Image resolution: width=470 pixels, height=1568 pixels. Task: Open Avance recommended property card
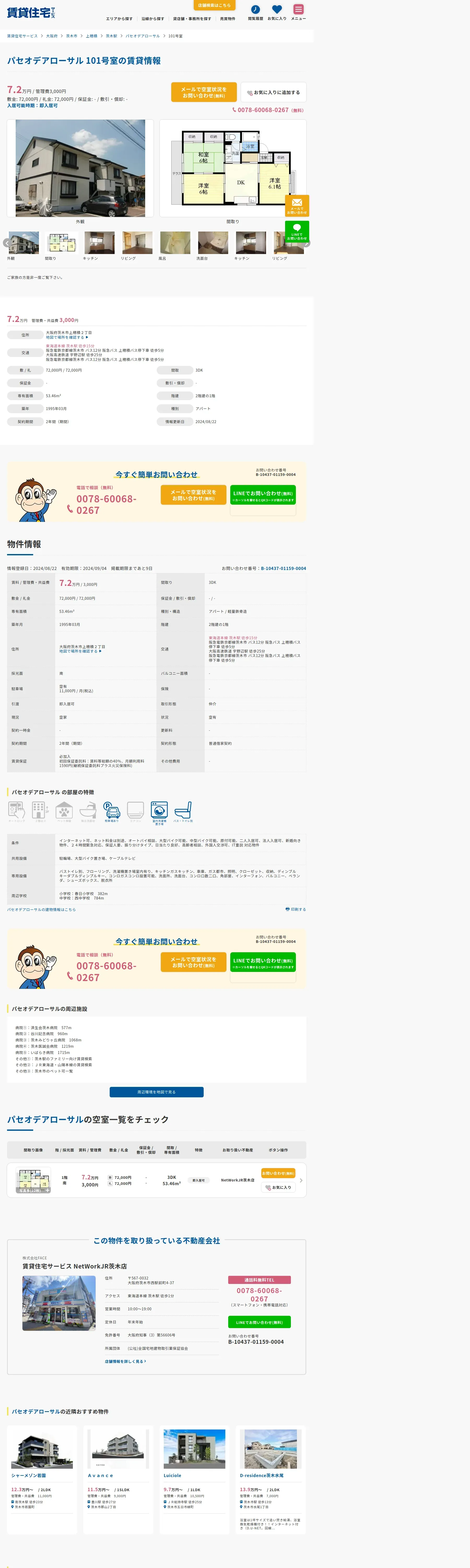[119, 1479]
